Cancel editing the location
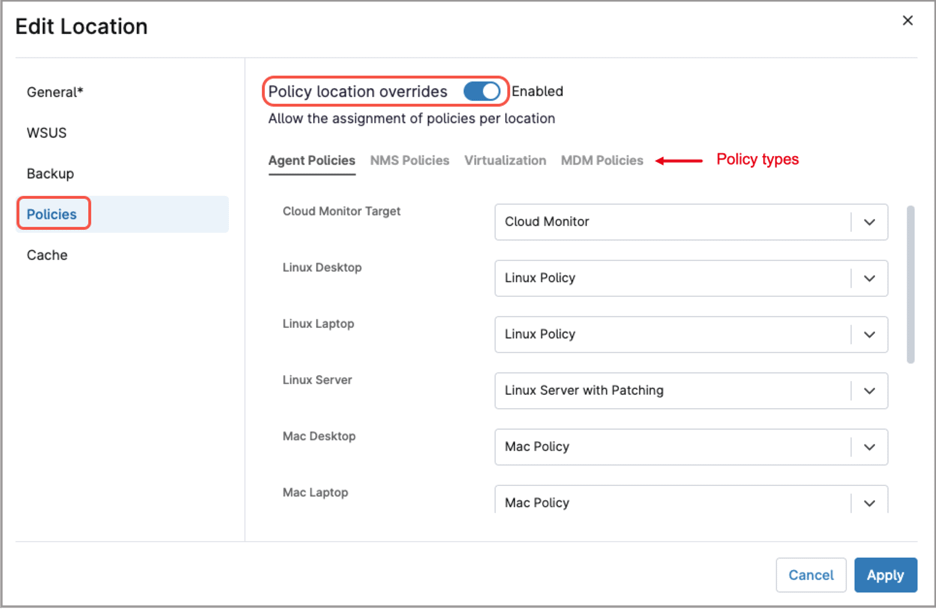 811,575
